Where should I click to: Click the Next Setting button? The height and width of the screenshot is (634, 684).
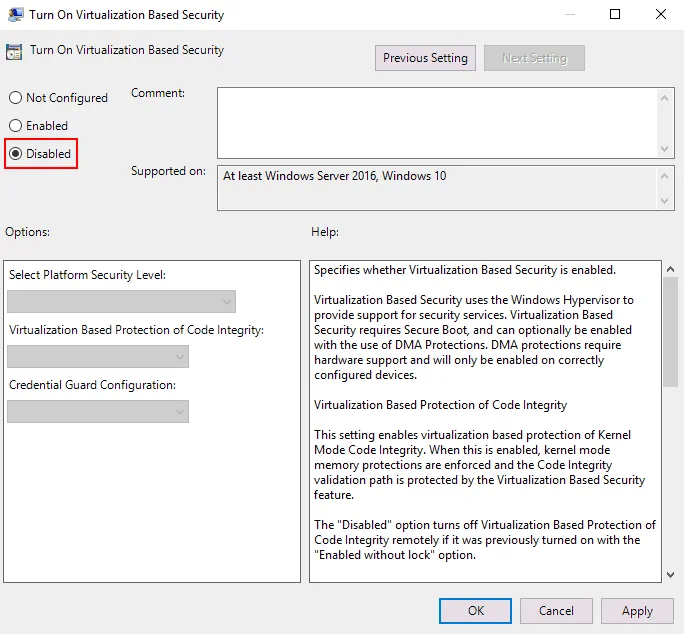[534, 58]
